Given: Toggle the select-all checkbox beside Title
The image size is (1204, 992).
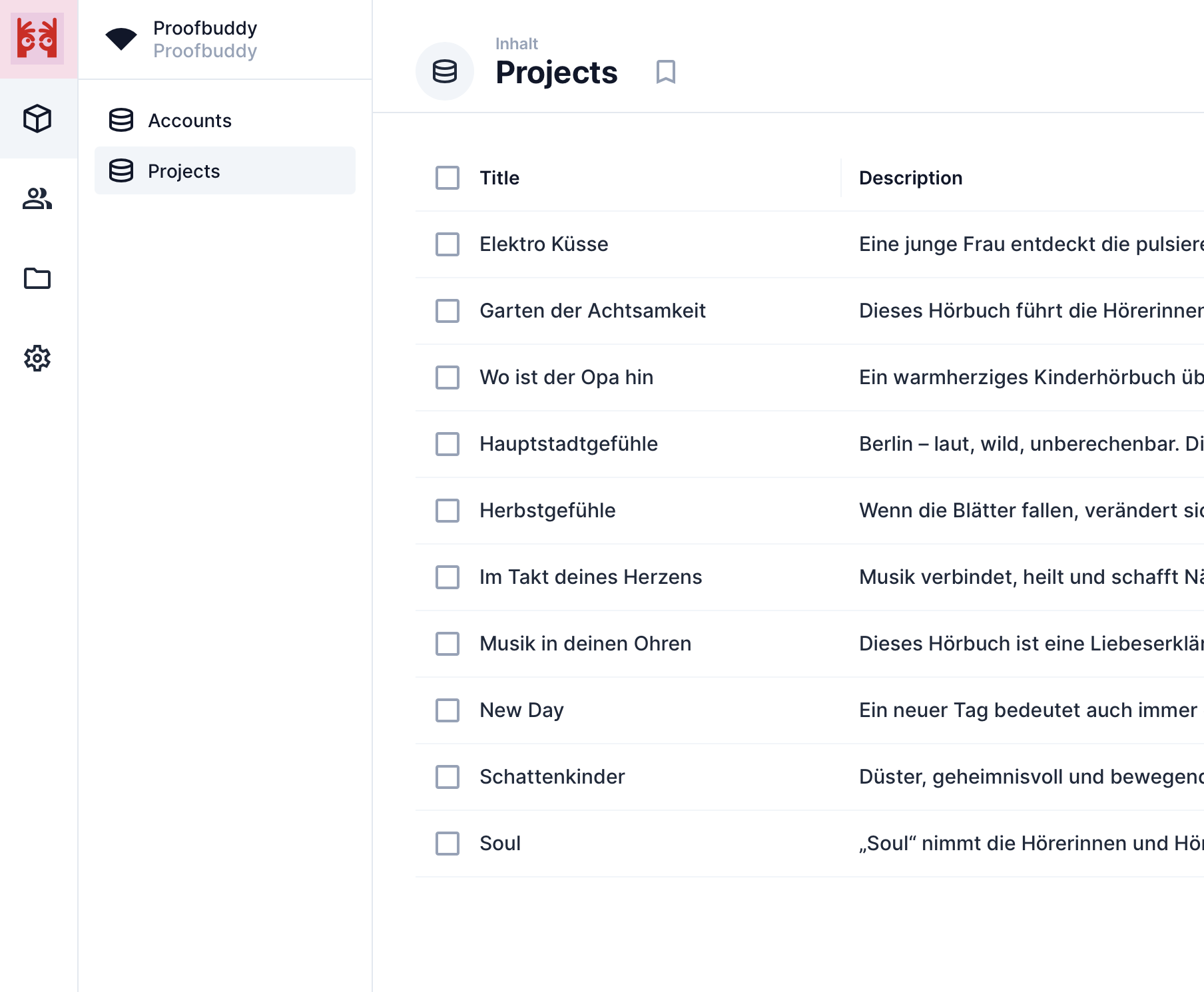Looking at the screenshot, I should coord(448,178).
